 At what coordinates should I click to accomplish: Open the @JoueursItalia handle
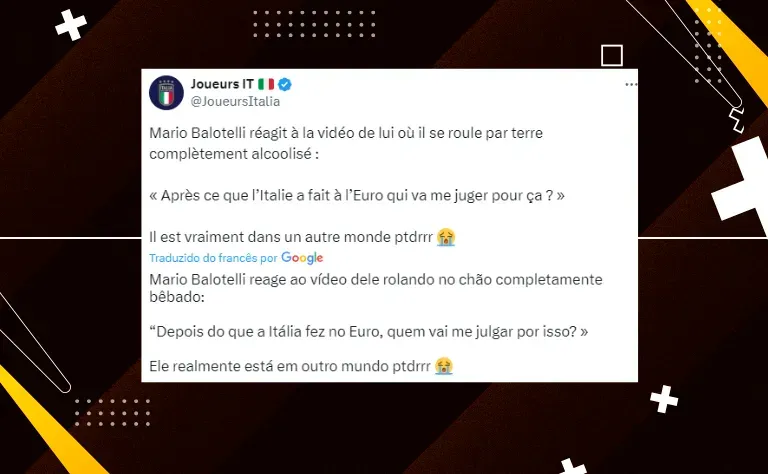click(x=235, y=101)
